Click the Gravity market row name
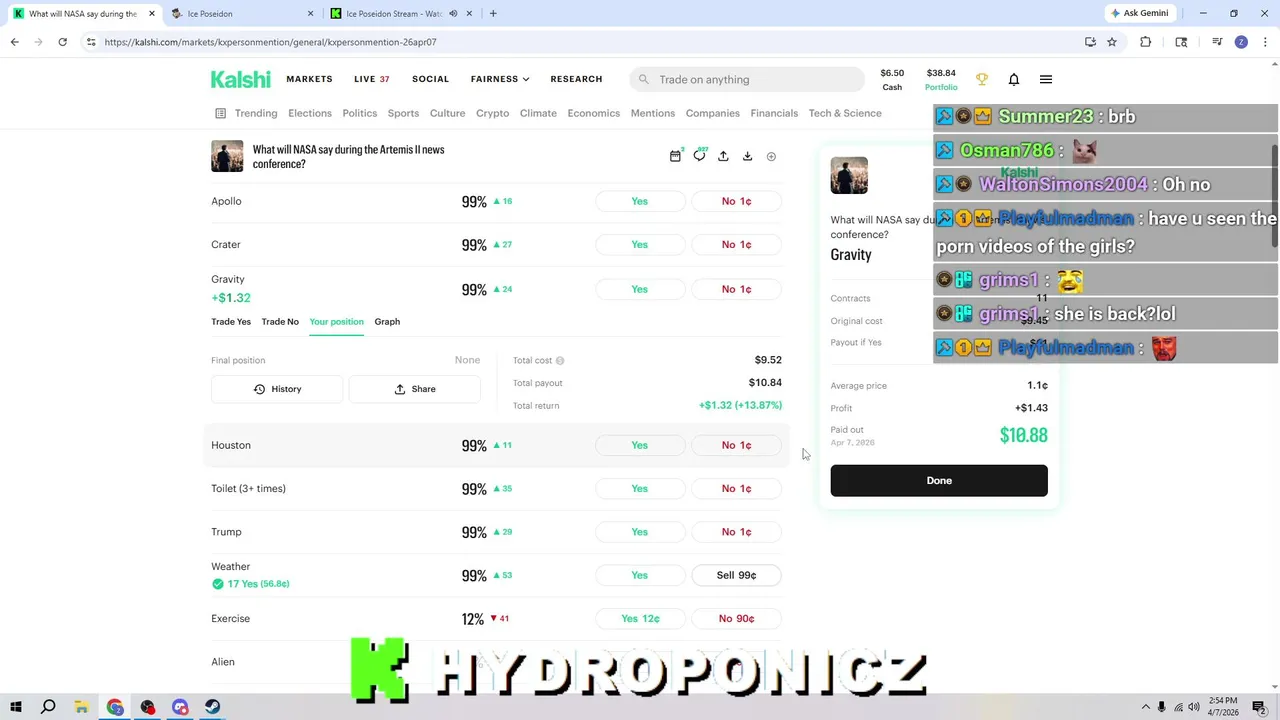1280x720 pixels. [228, 279]
